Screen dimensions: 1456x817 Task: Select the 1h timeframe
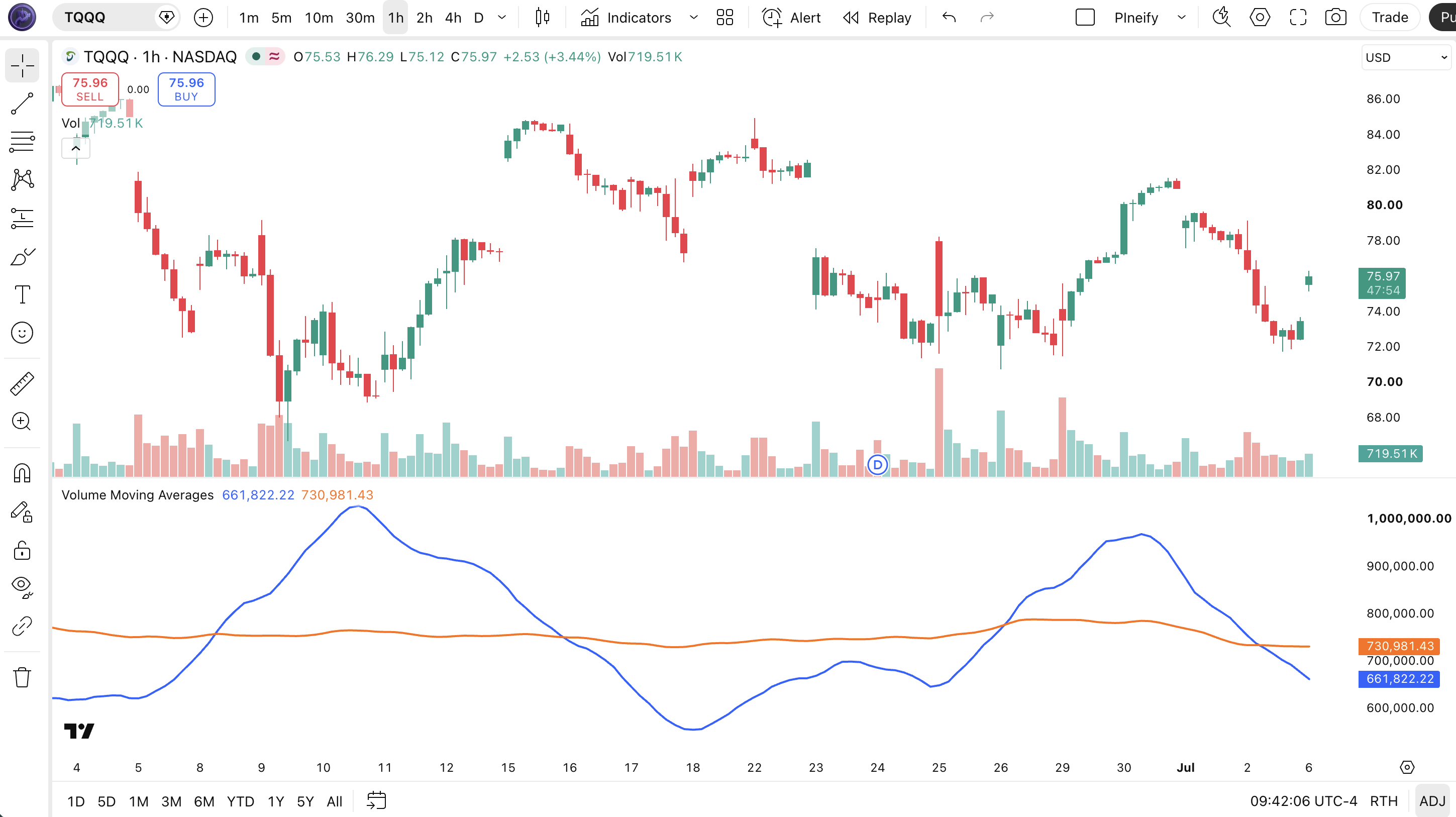(396, 18)
